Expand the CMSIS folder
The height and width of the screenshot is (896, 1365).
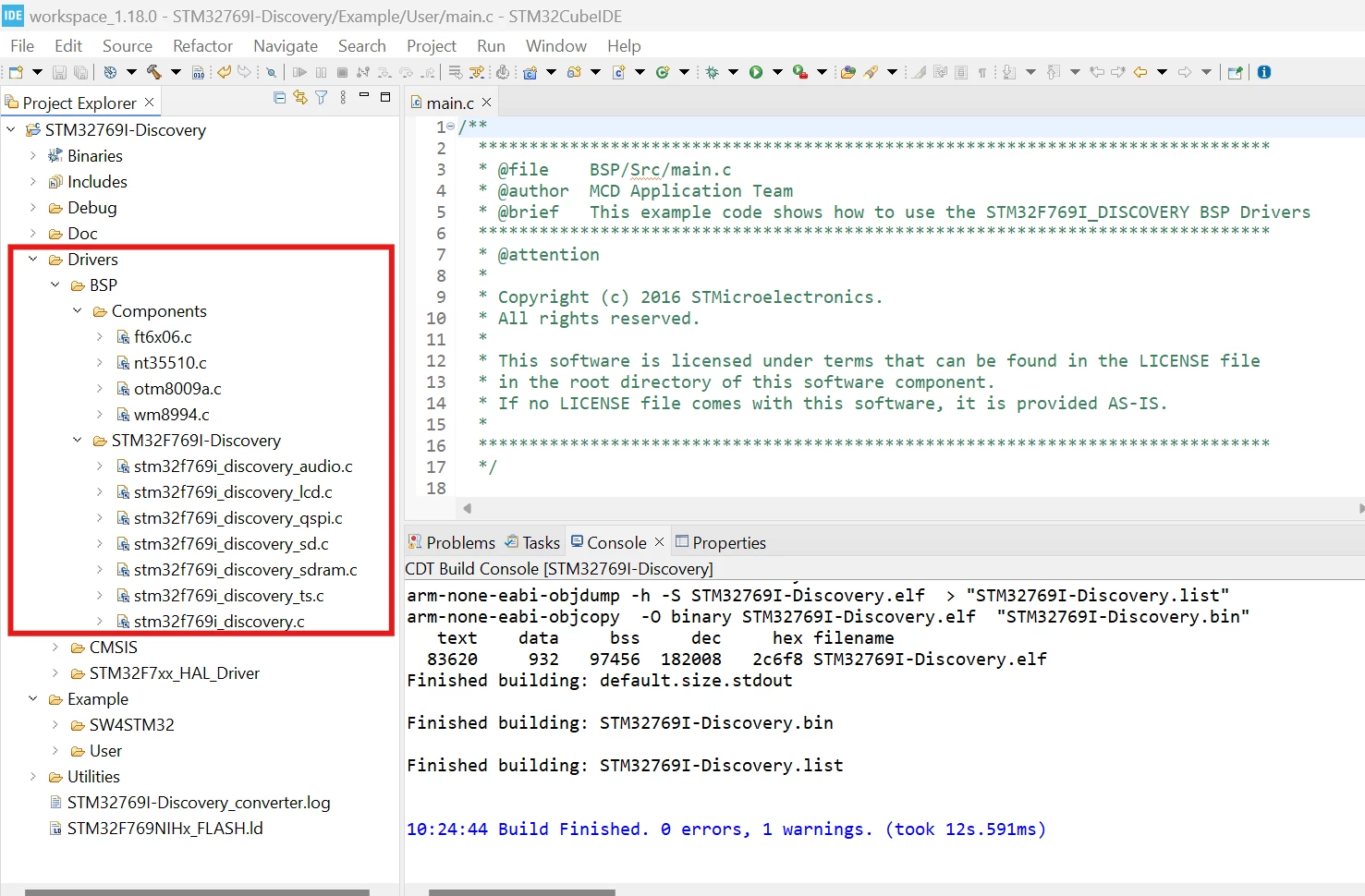pyautogui.click(x=55, y=648)
